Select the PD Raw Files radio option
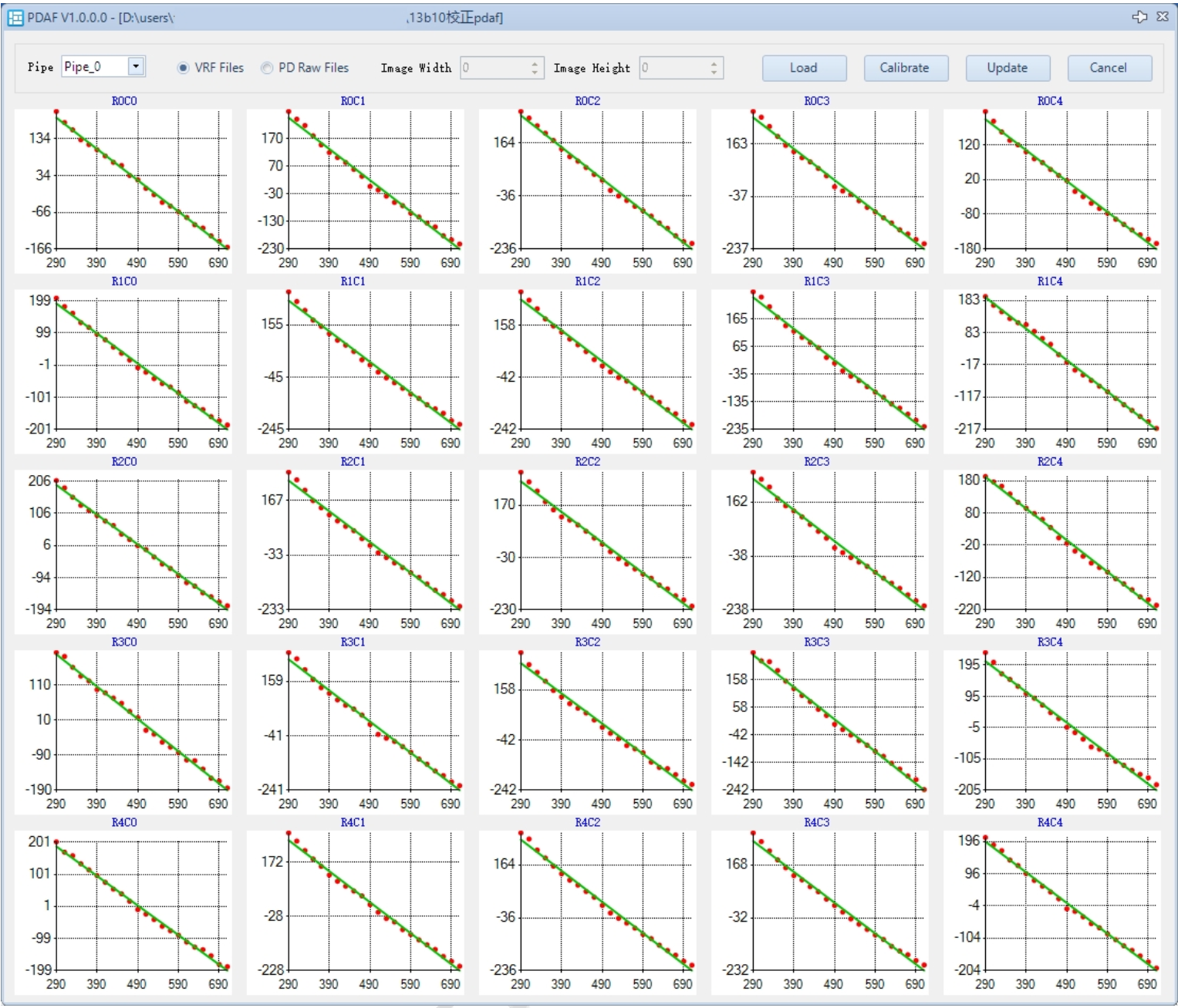The height and width of the screenshot is (1008, 1178). click(x=267, y=68)
